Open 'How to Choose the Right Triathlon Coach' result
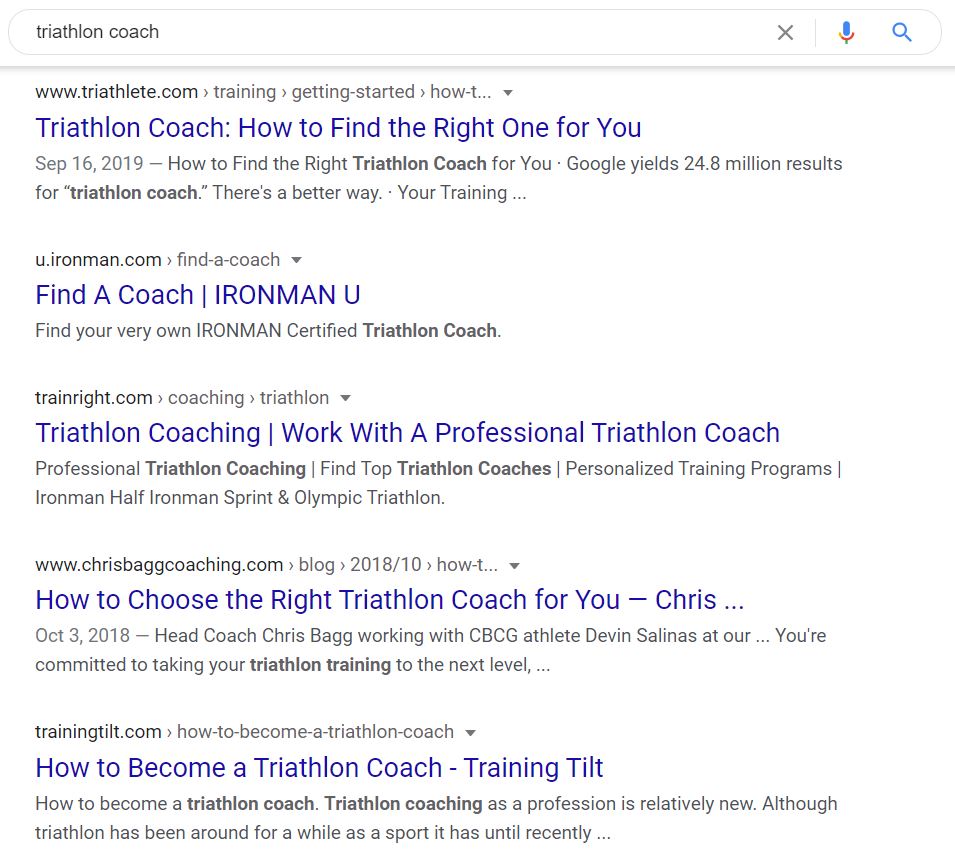Viewport: 955px width, 854px height. click(x=390, y=600)
